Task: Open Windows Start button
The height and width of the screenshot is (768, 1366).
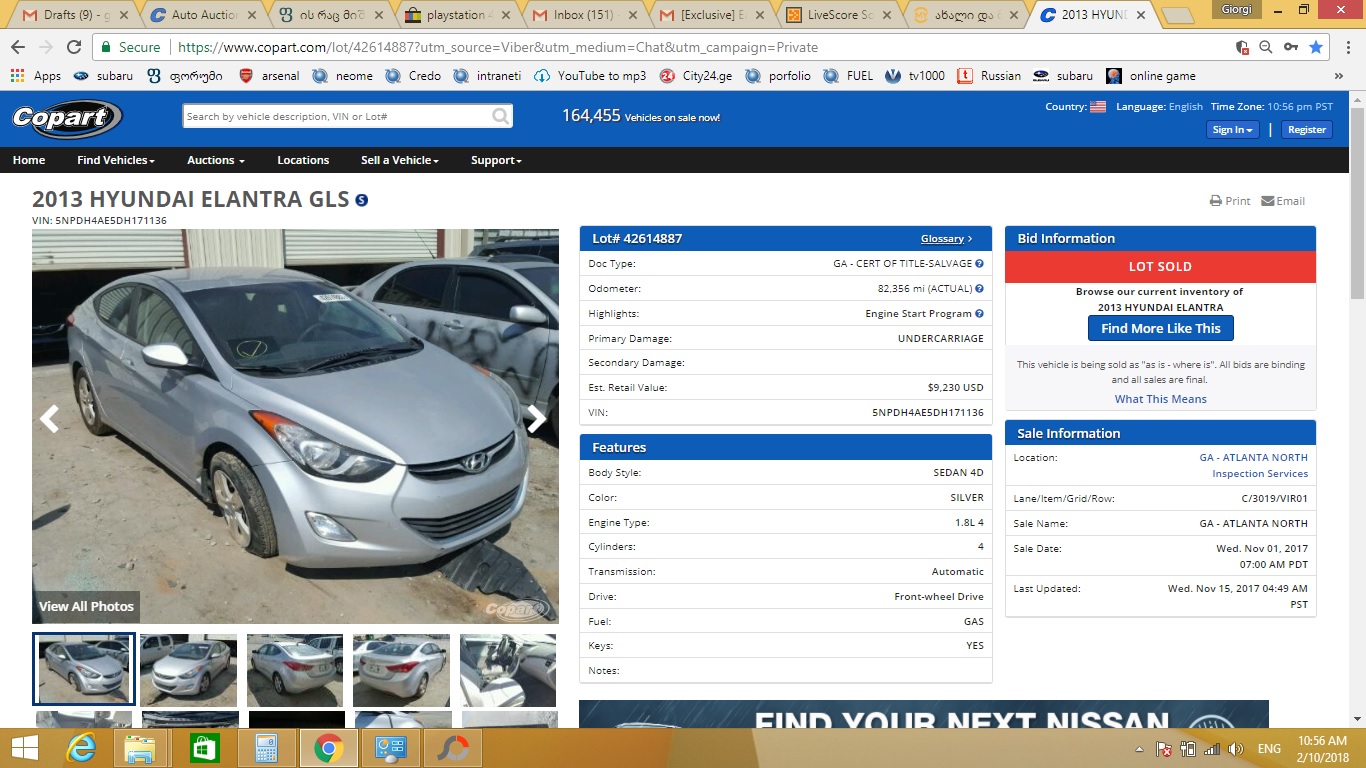Action: [x=24, y=748]
